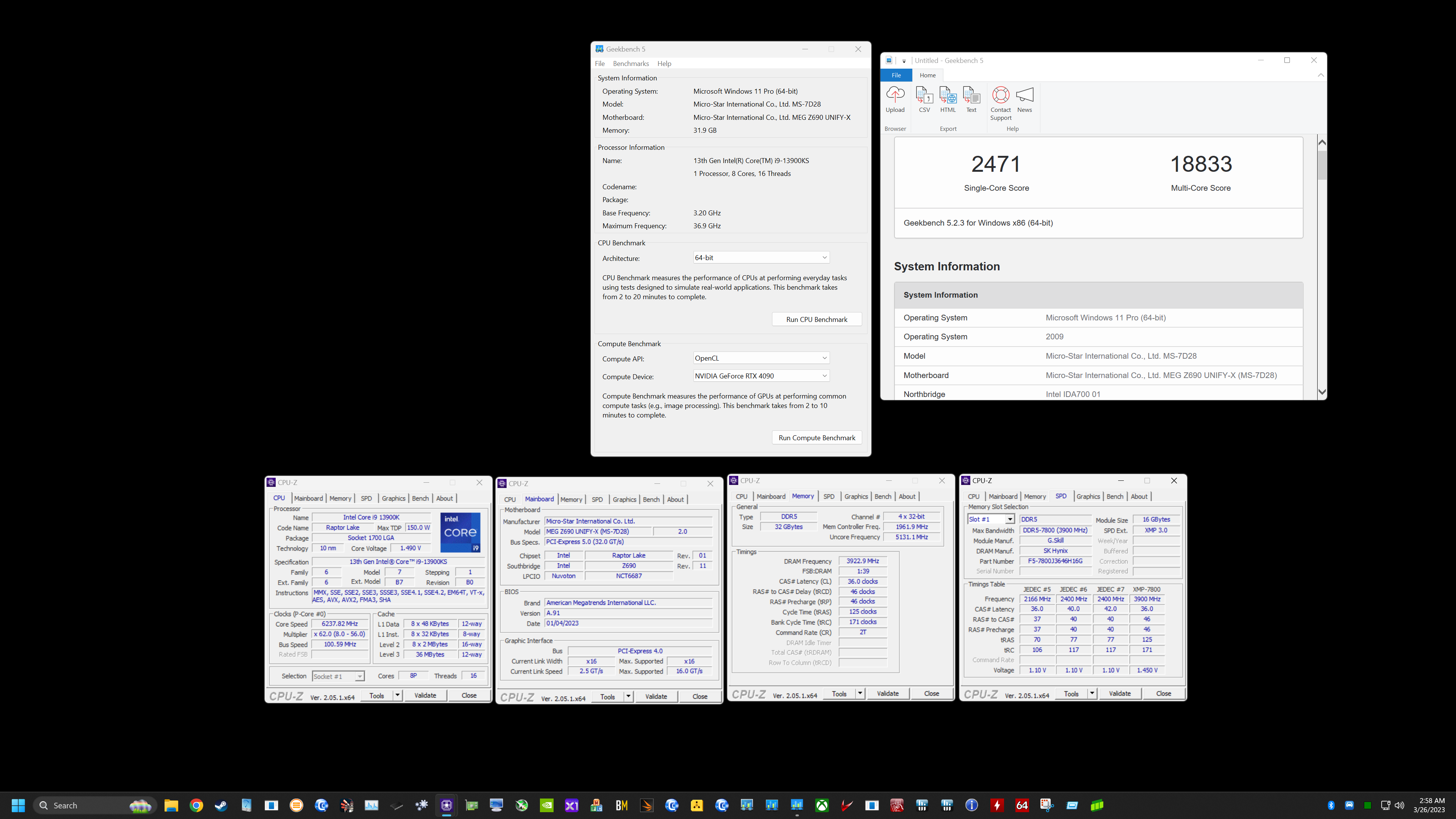Viewport: 1456px width, 819px height.
Task: Collapse the Geekbench ribbon with the chevron
Action: (1320, 75)
